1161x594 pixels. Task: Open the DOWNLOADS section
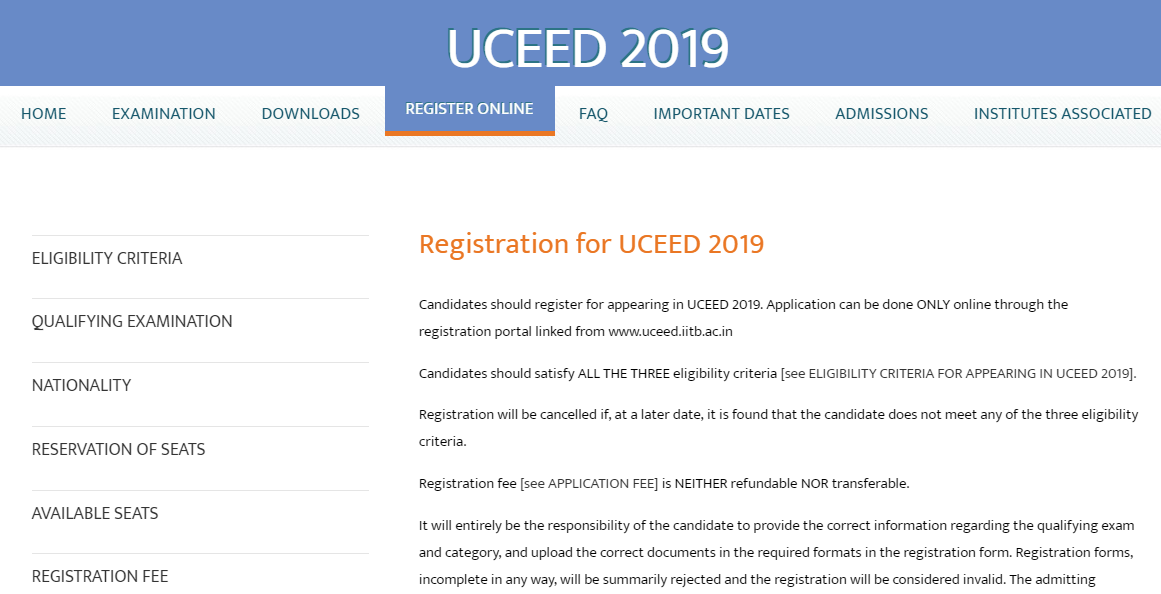[x=310, y=113]
